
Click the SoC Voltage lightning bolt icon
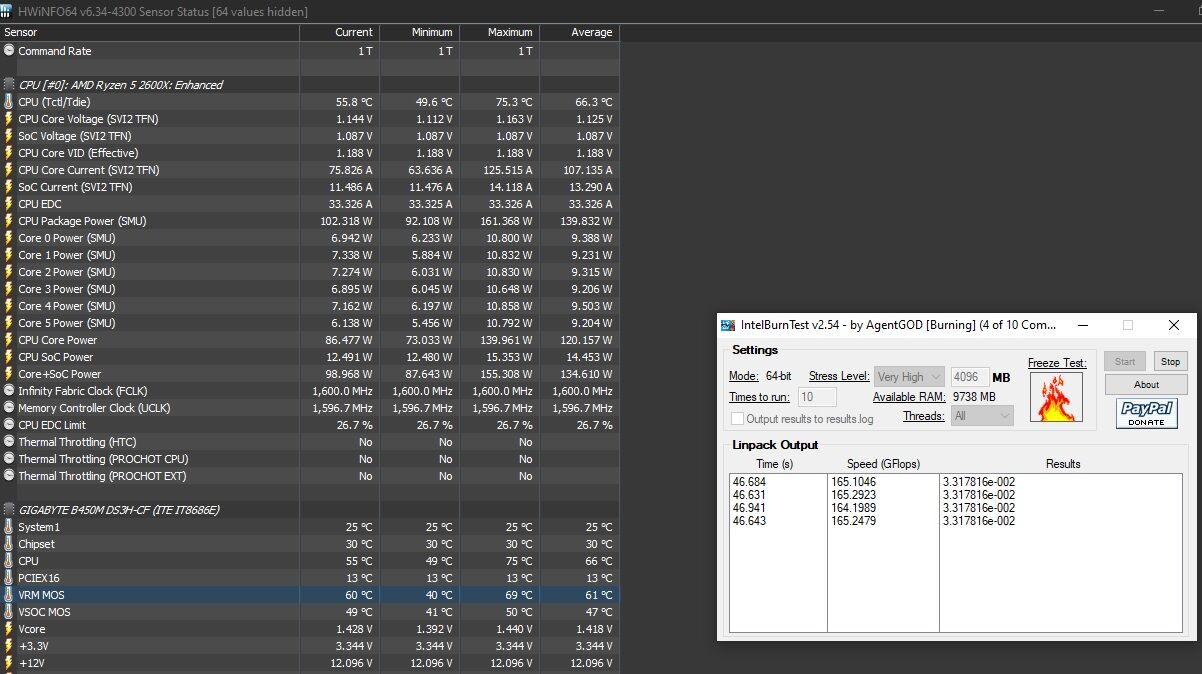tap(9, 136)
